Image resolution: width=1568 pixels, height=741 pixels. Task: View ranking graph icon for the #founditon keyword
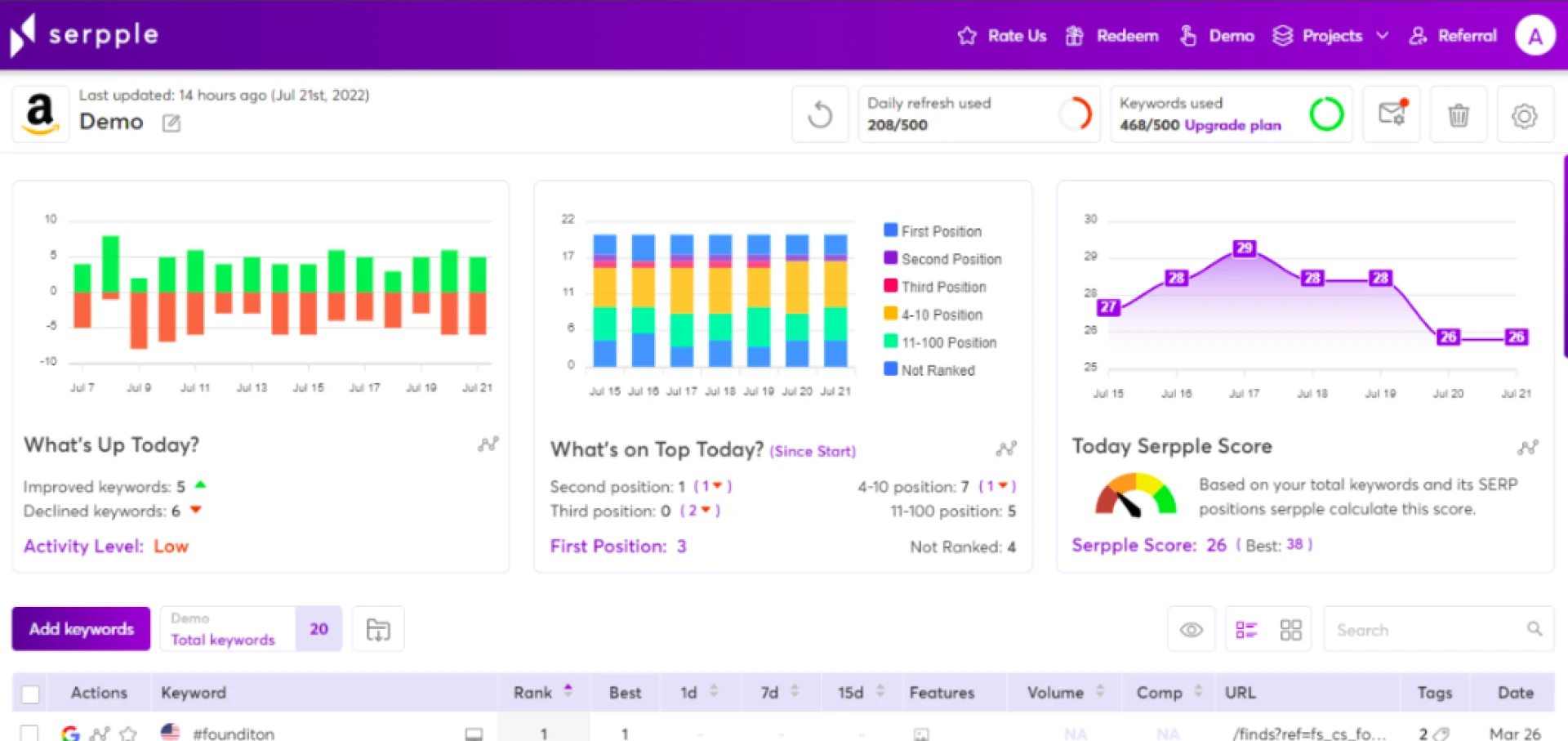pos(100,733)
